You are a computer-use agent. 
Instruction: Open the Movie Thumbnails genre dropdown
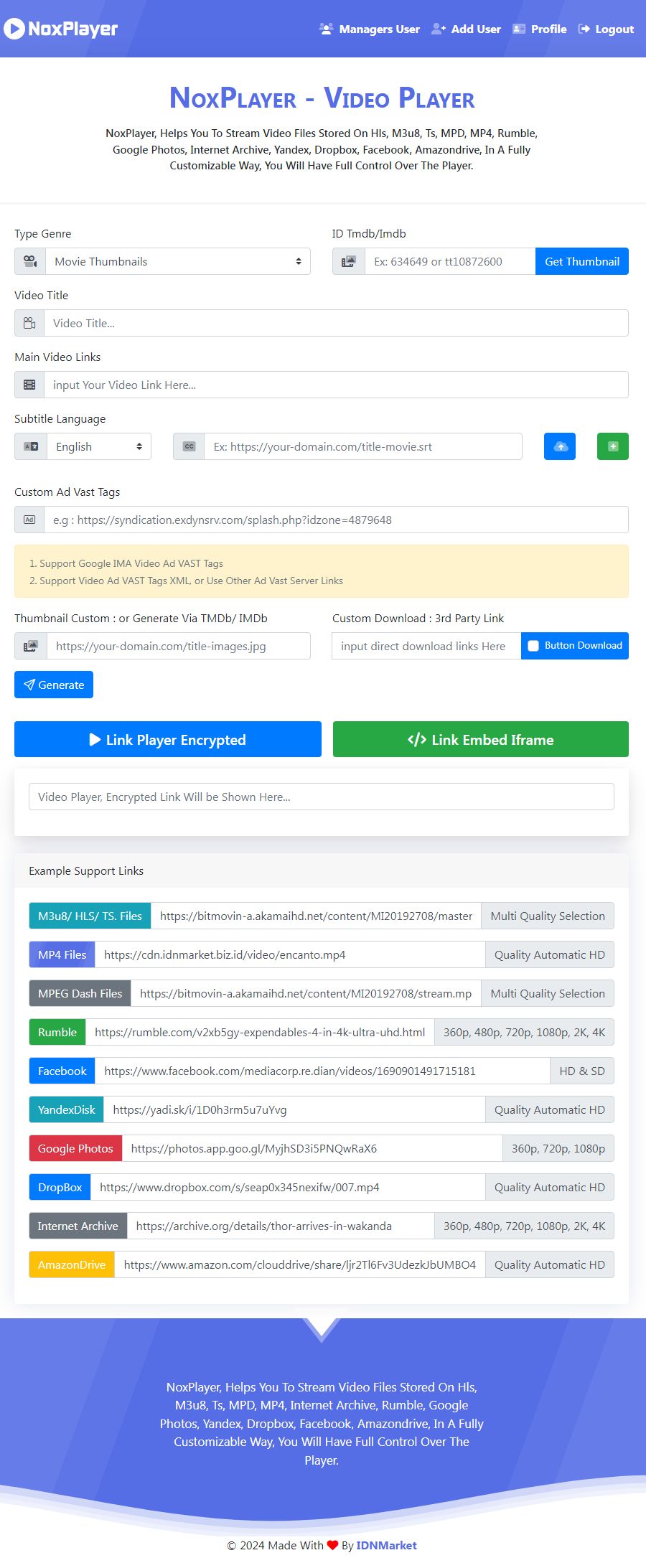pyautogui.click(x=178, y=261)
